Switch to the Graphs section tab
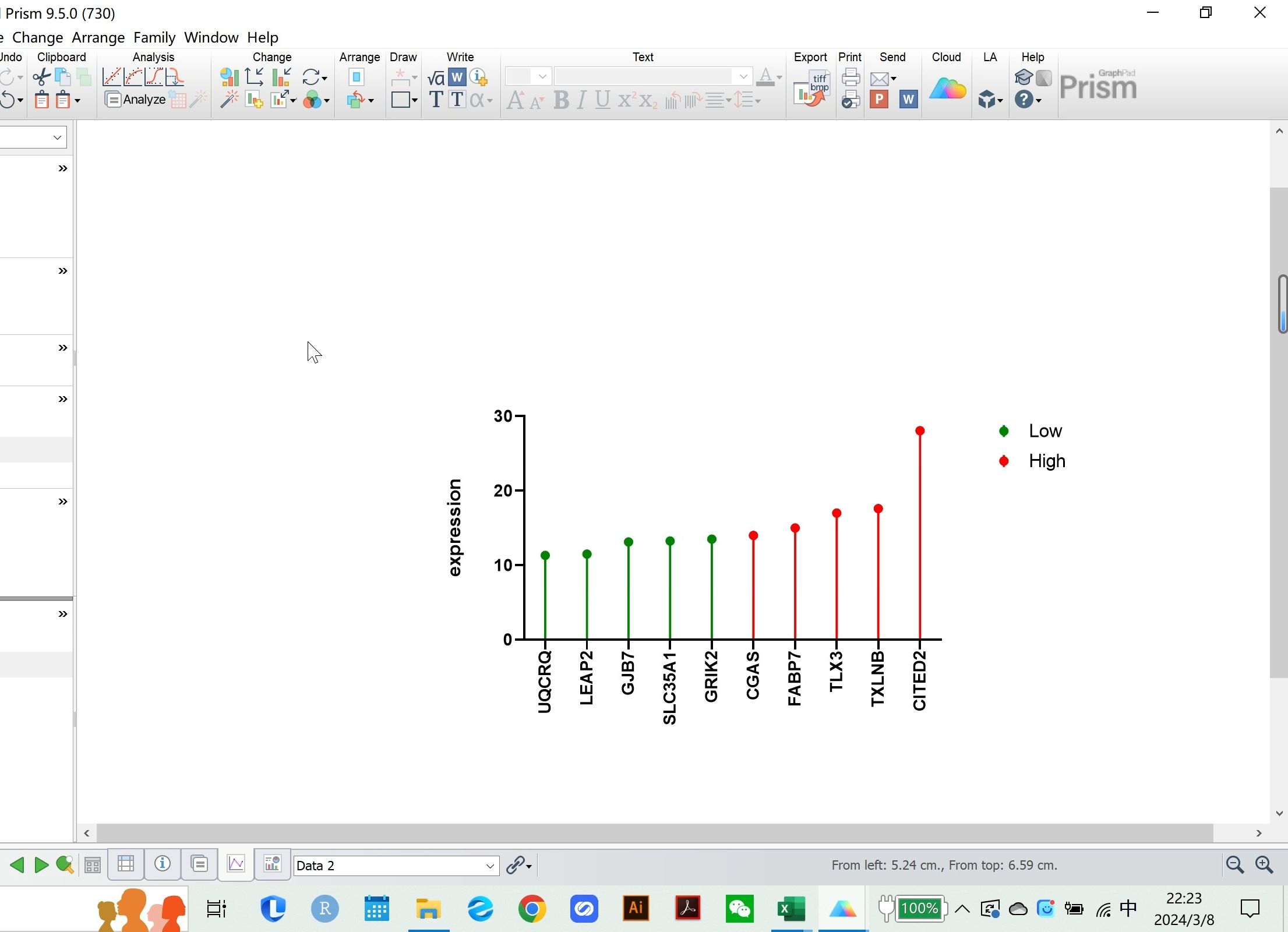Image resolution: width=1288 pixels, height=932 pixels. [x=236, y=864]
